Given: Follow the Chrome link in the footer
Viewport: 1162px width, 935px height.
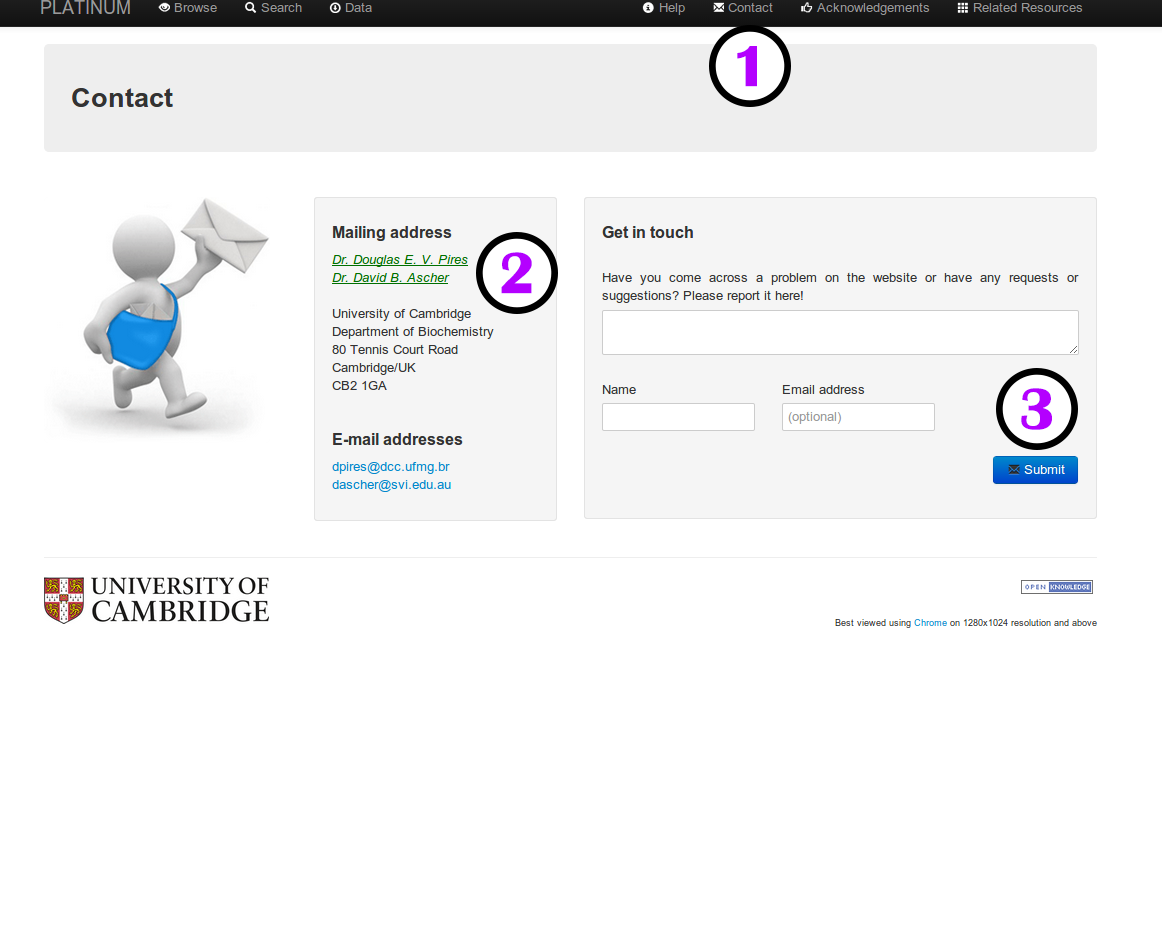Looking at the screenshot, I should (930, 623).
